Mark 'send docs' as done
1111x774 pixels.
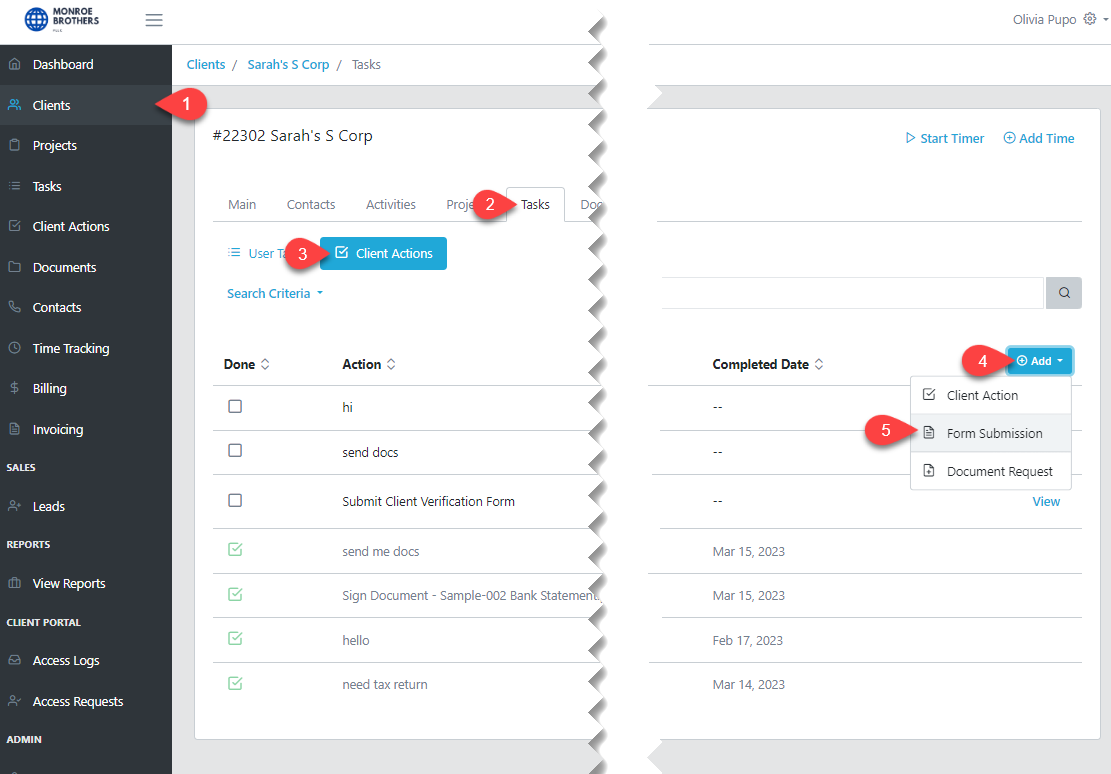tap(234, 450)
